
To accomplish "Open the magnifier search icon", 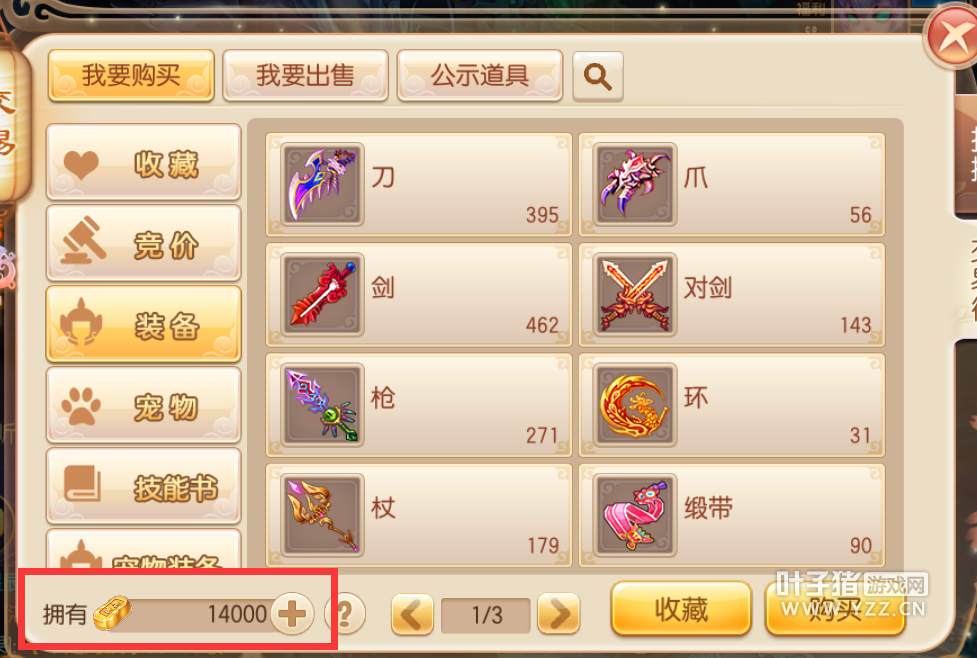I will pos(598,76).
